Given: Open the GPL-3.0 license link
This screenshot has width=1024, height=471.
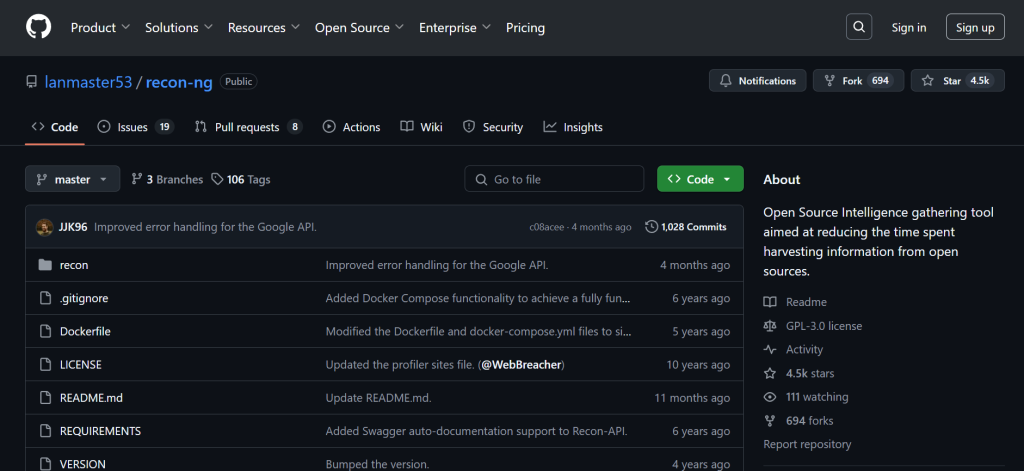Looking at the screenshot, I should coord(823,326).
